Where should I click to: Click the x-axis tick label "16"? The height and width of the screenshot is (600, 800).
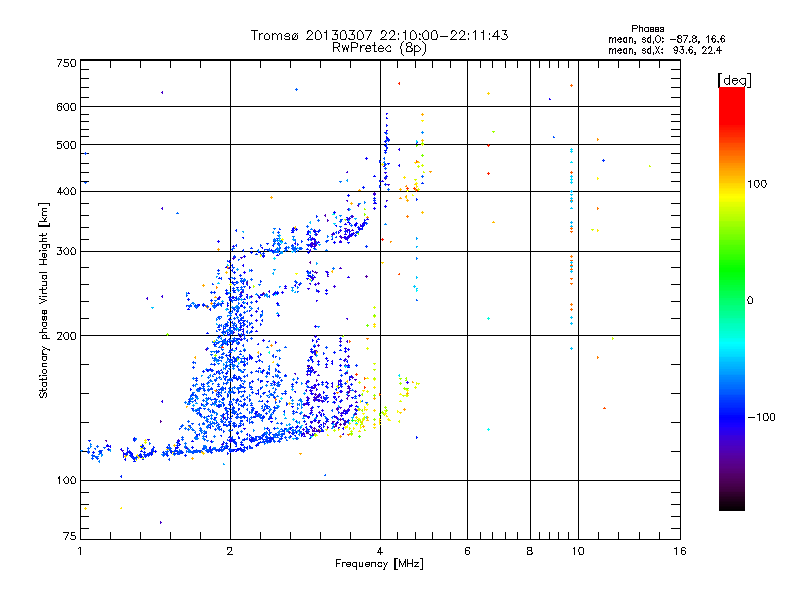coord(680,551)
